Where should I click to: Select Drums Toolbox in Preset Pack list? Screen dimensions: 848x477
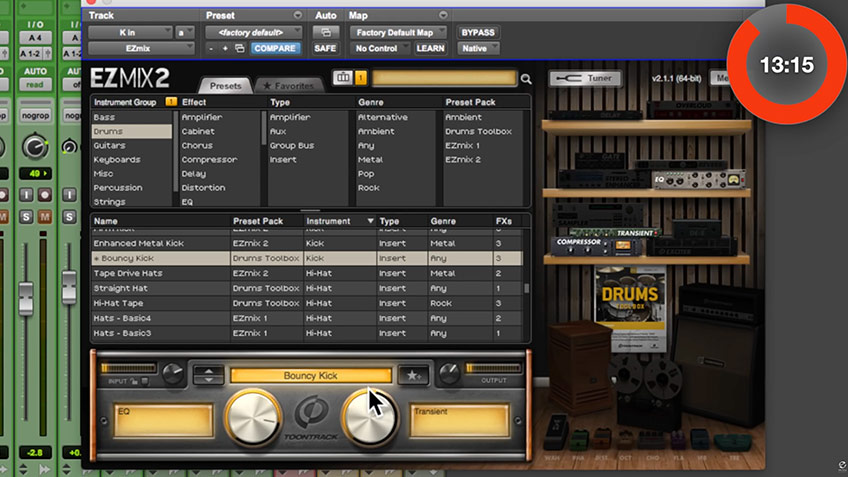[479, 131]
